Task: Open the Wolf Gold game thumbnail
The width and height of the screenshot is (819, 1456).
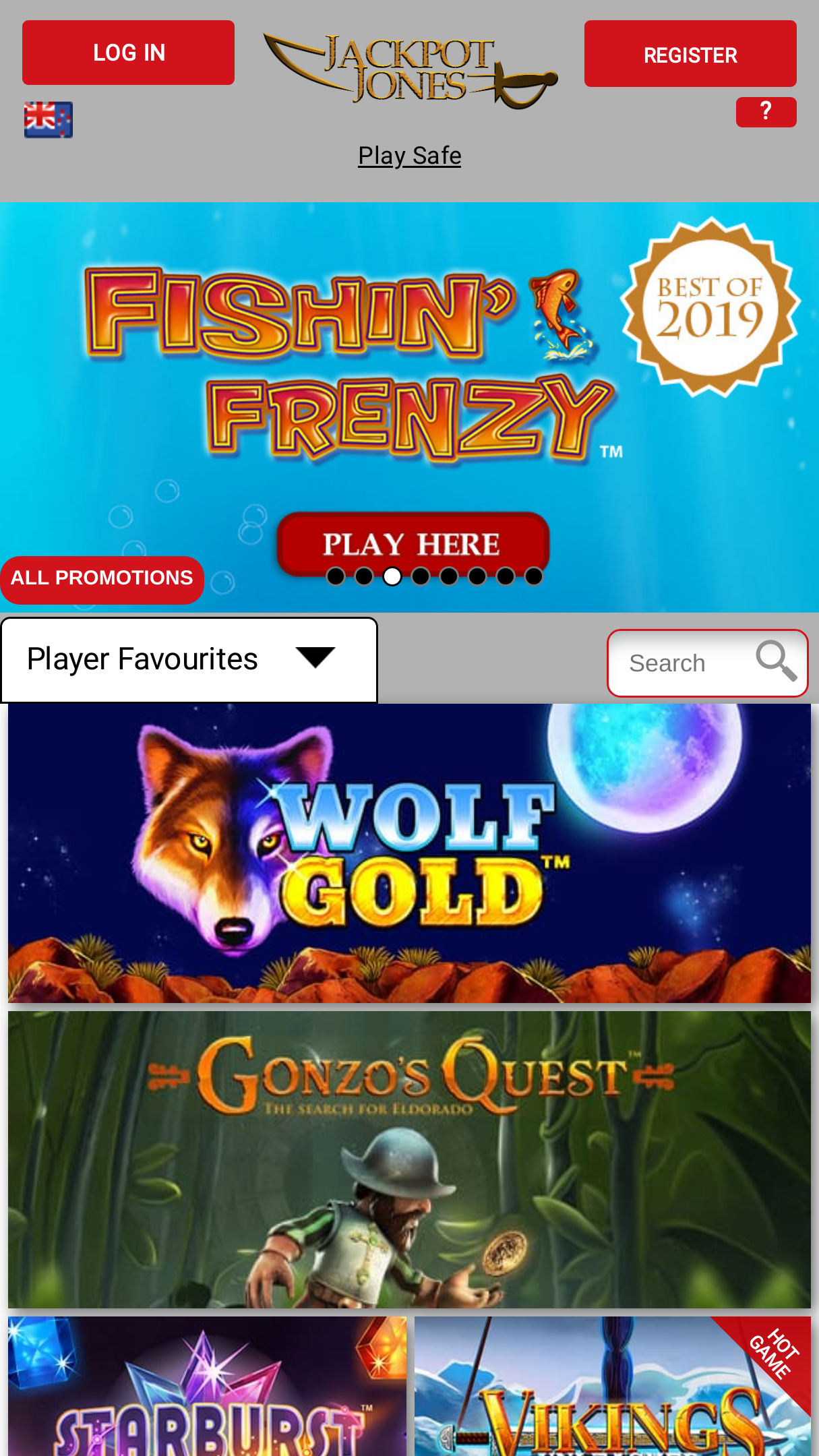Action: pos(409,853)
